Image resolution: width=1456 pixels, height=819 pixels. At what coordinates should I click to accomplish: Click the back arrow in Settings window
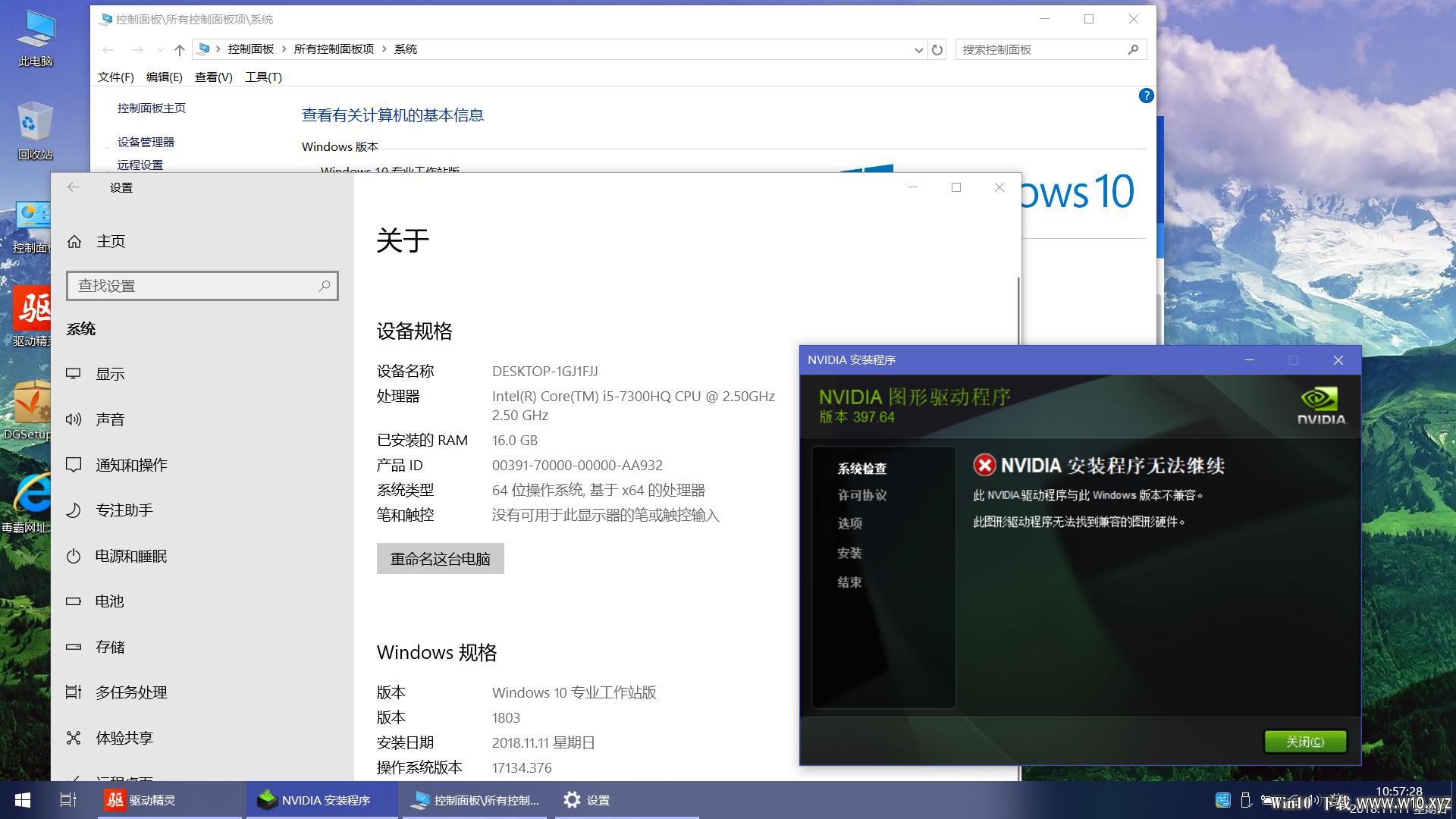point(73,187)
